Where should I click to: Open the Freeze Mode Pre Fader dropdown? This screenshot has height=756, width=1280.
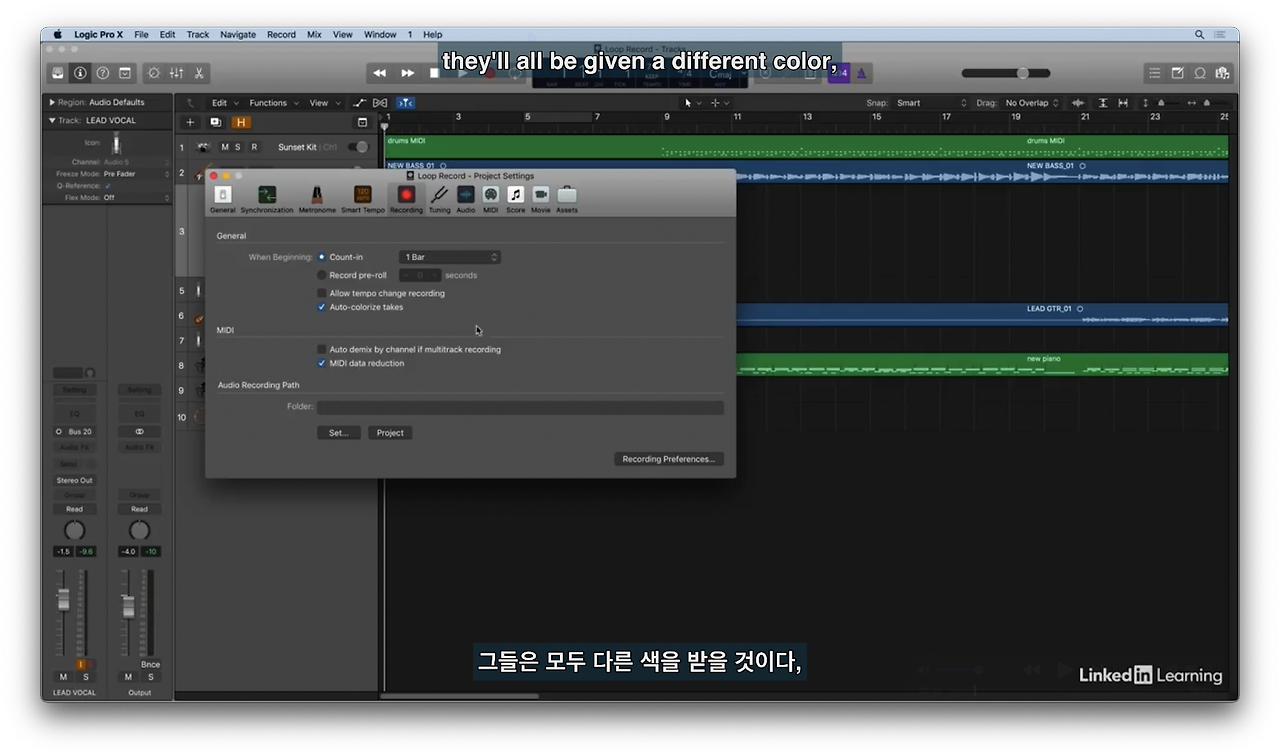136,174
